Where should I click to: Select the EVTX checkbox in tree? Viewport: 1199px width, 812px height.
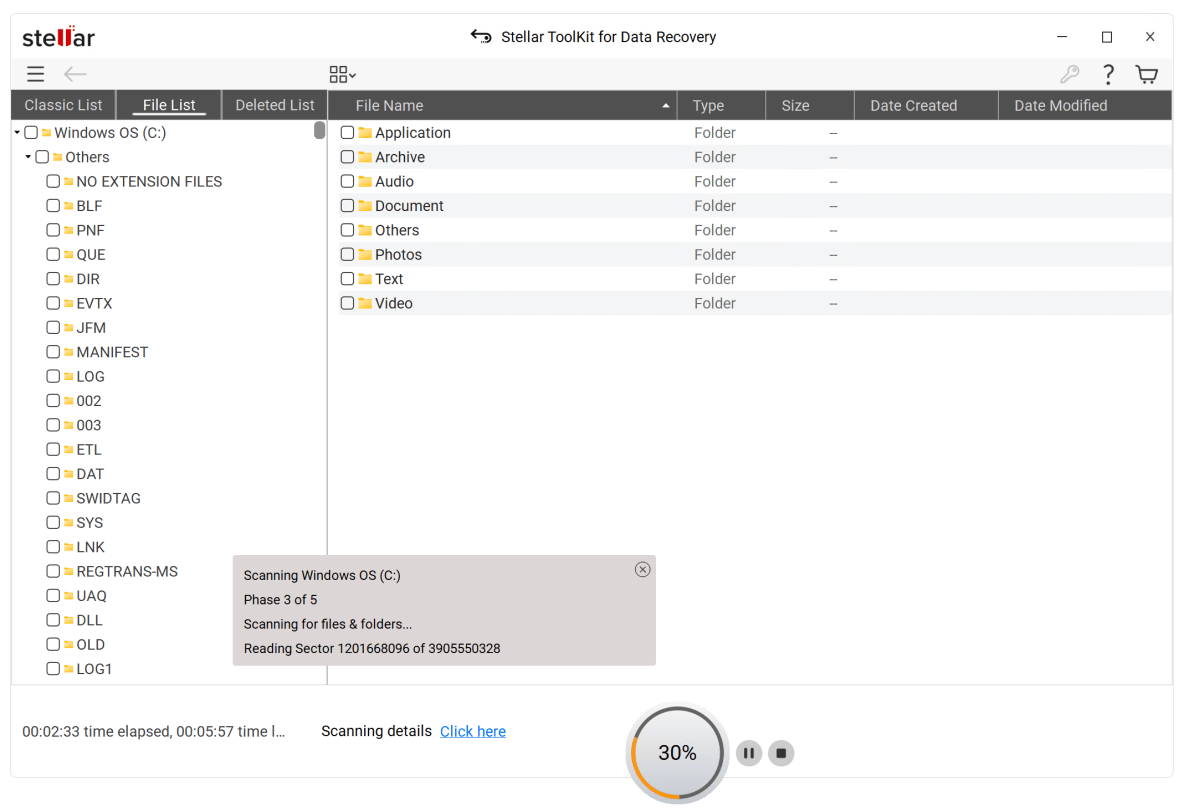tap(53, 303)
